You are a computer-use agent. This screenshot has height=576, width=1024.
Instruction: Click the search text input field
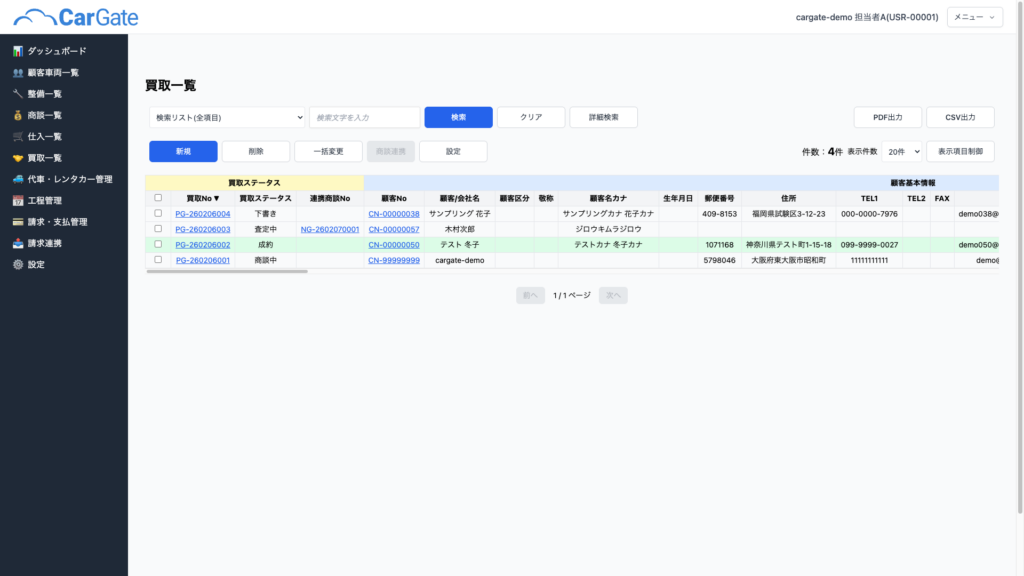[x=364, y=117]
